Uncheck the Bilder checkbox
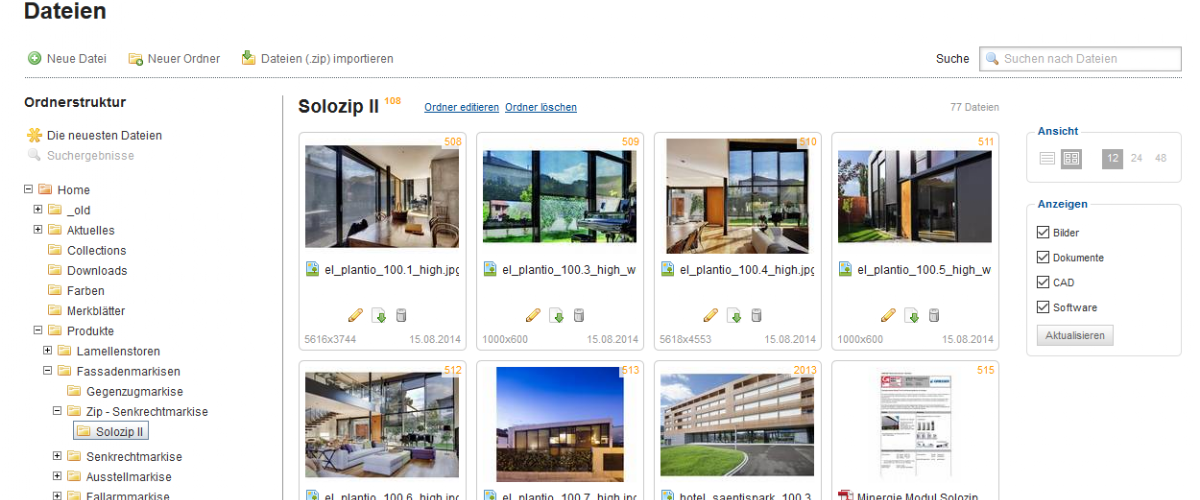Screen dimensions: 1200x500 pyautogui.click(x=1044, y=232)
